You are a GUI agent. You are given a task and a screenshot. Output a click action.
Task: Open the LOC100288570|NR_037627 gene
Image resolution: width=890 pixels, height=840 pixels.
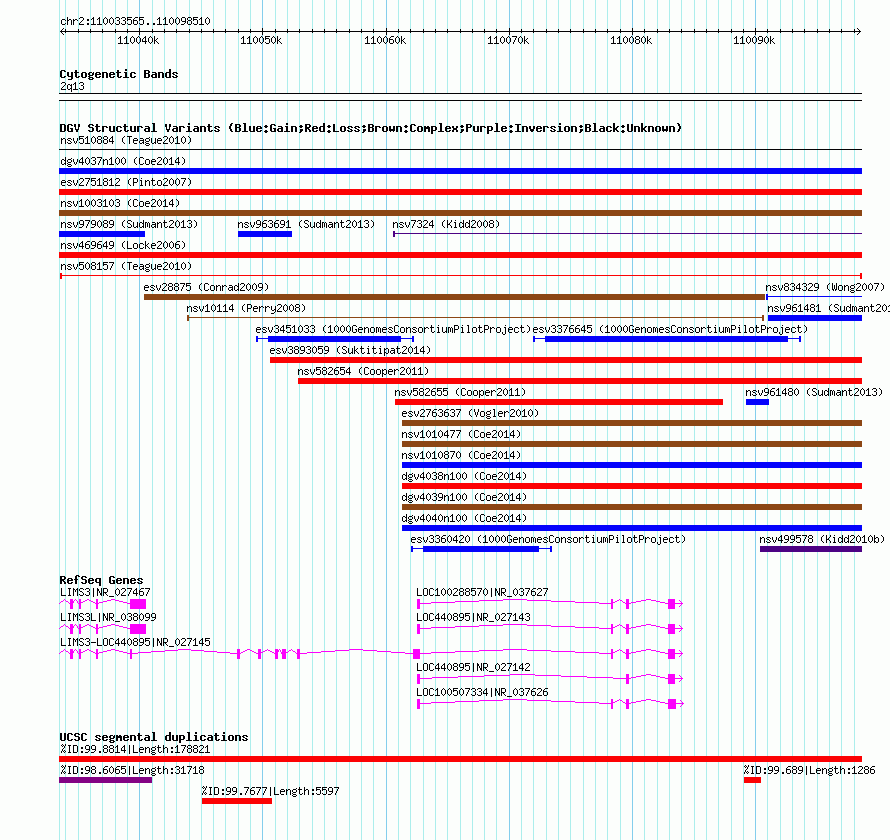click(550, 604)
